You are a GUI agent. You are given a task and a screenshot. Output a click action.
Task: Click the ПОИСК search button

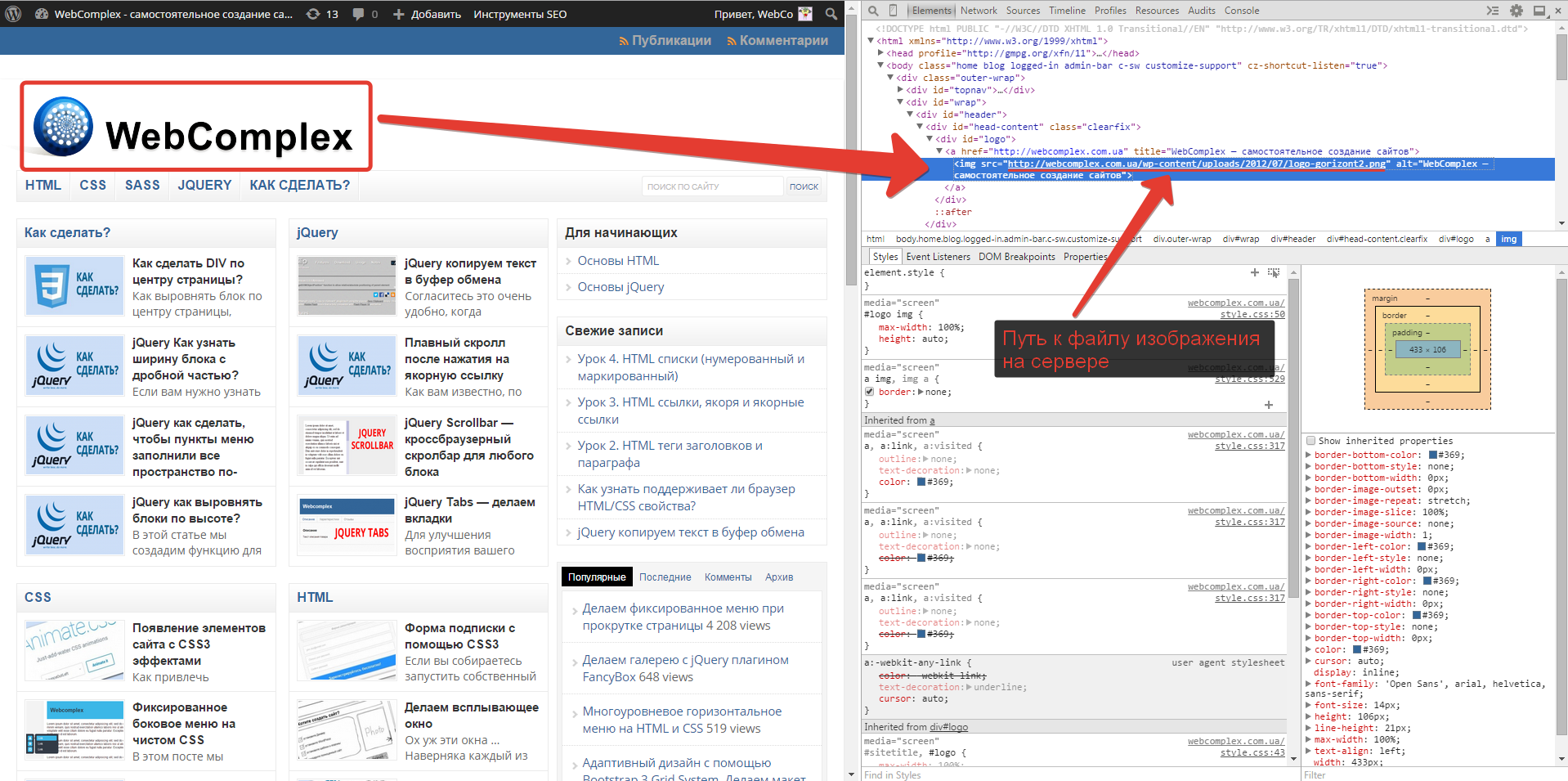804,186
